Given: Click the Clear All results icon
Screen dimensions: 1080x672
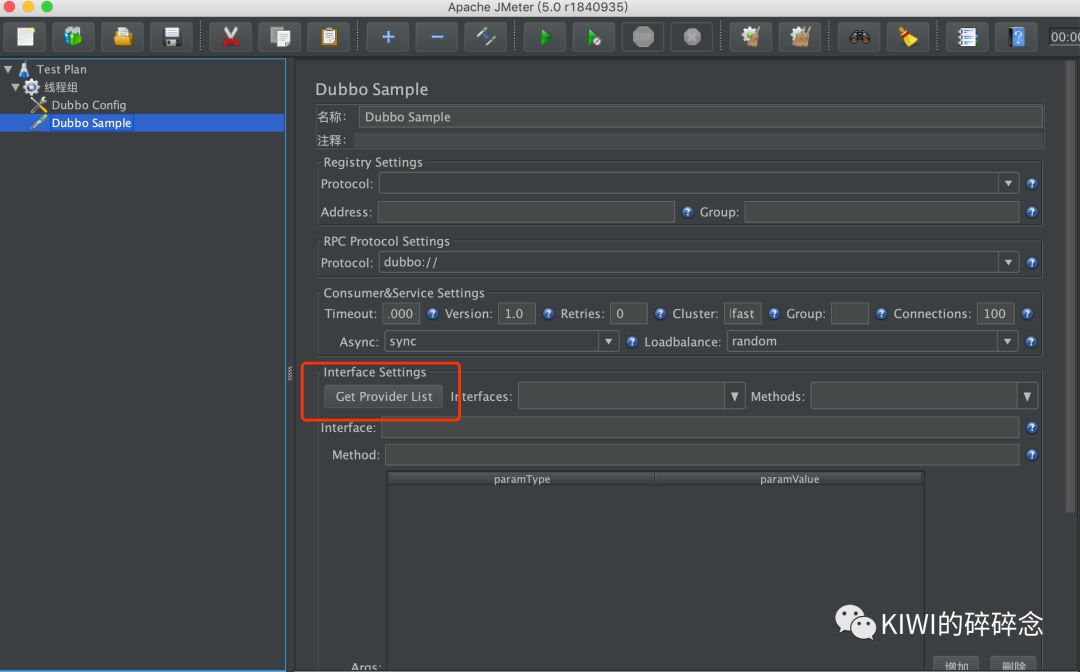Looking at the screenshot, I should pos(800,36).
